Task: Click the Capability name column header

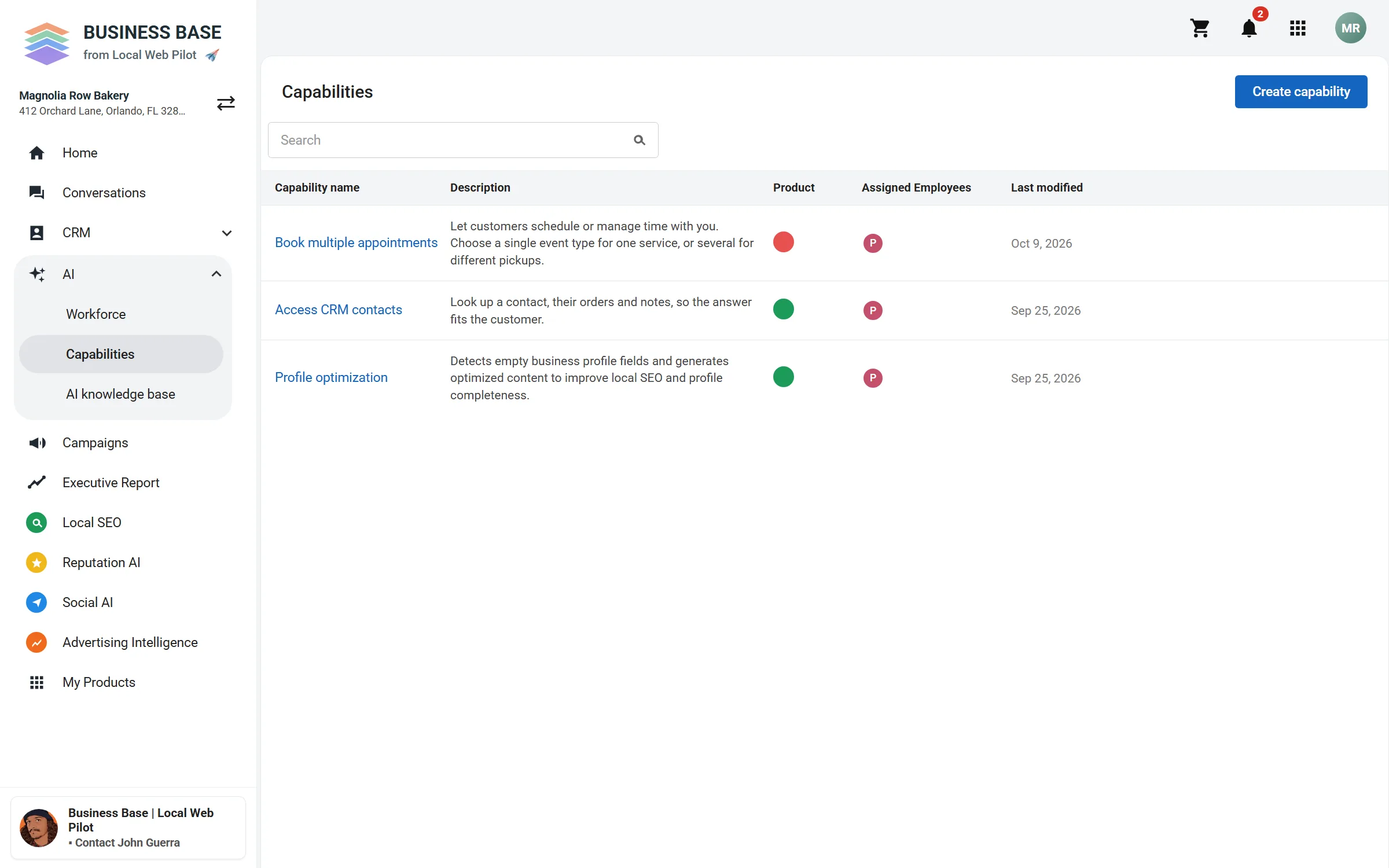Action: point(317,187)
